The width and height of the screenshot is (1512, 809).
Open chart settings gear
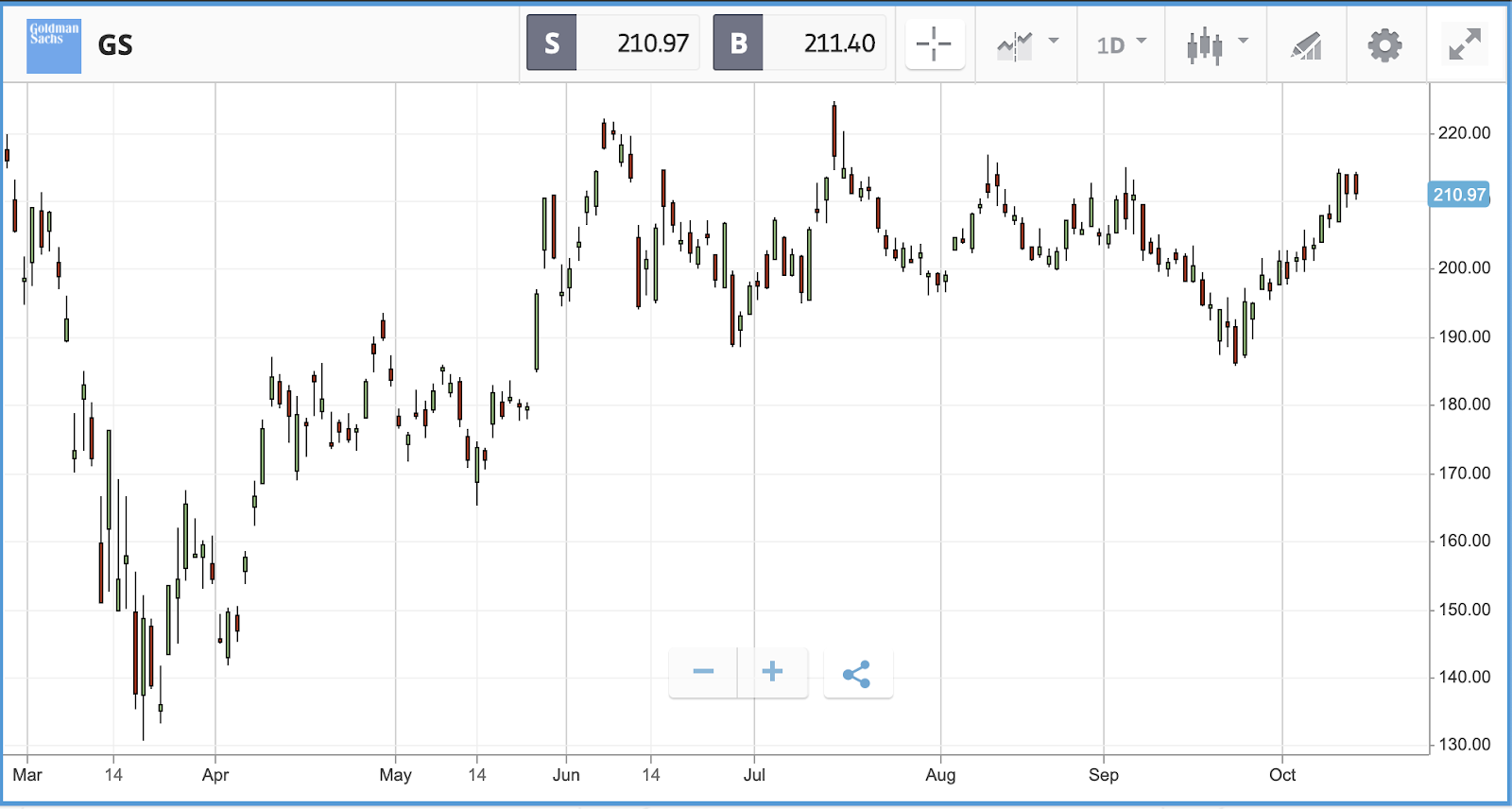(x=1384, y=45)
